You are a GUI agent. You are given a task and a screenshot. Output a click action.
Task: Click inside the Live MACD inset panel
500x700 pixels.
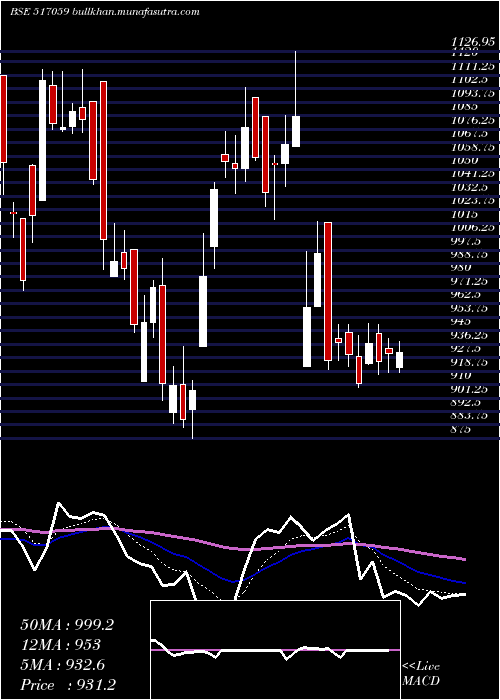click(x=275, y=650)
